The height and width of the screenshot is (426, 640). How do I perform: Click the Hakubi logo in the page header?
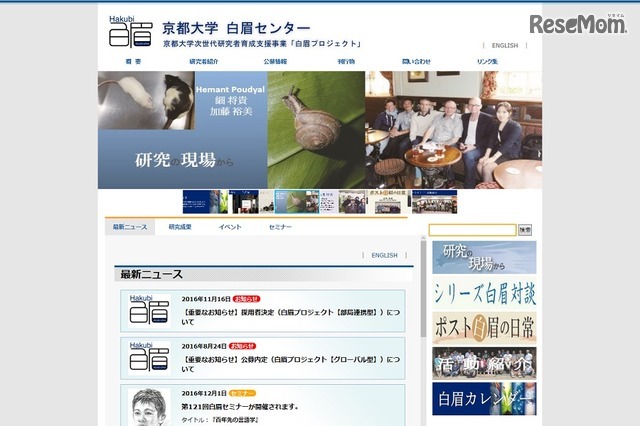click(x=131, y=32)
